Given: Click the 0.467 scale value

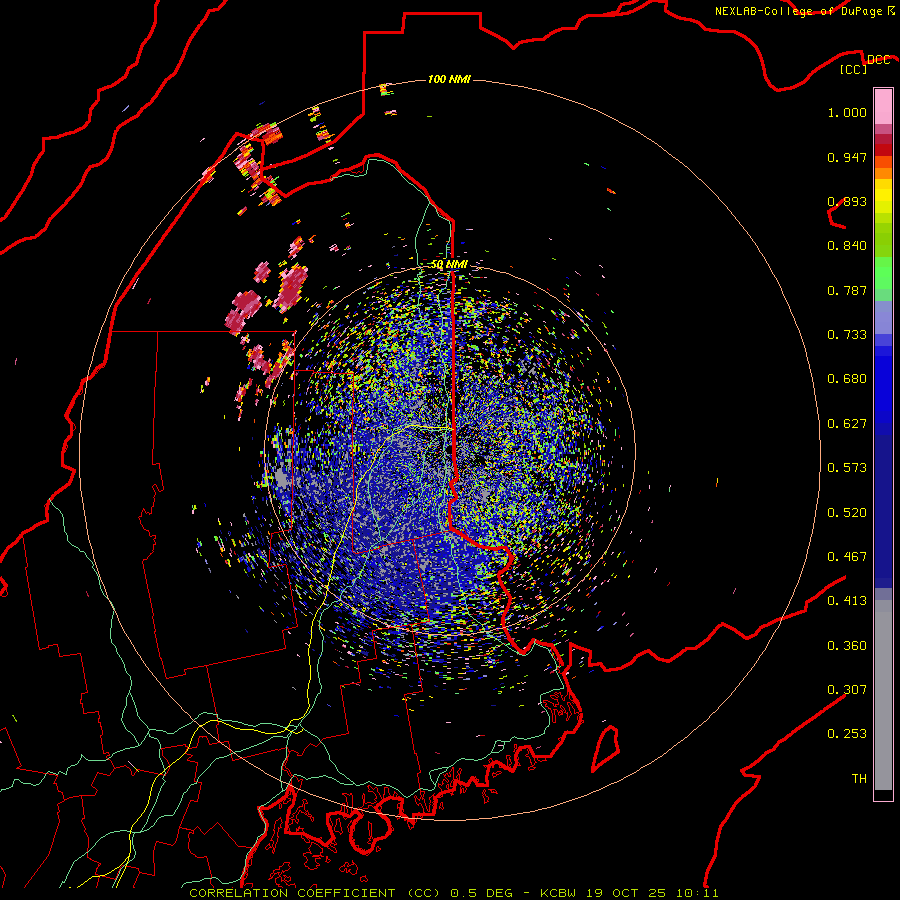Looking at the screenshot, I should tap(847, 557).
